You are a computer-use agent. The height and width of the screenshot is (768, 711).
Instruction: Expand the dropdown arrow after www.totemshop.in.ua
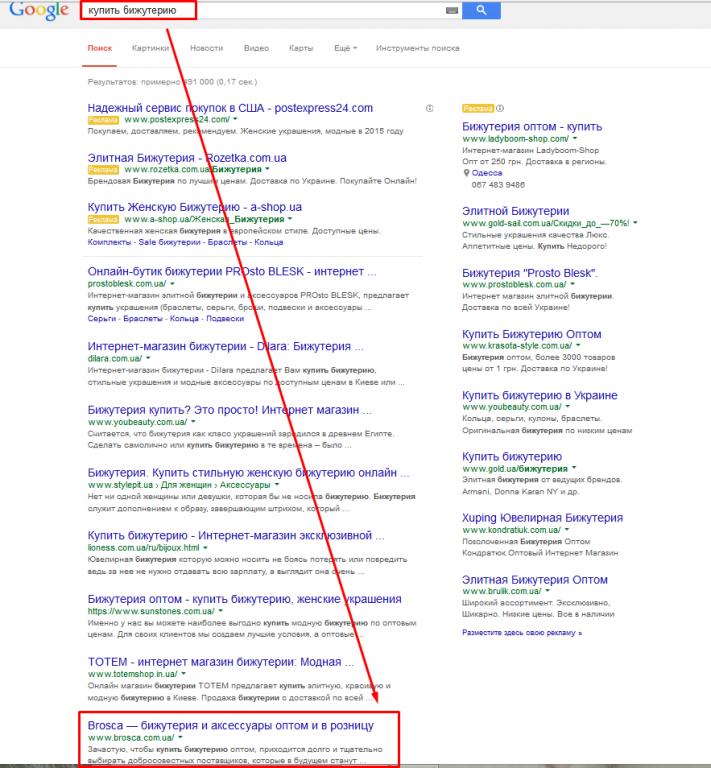click(184, 674)
